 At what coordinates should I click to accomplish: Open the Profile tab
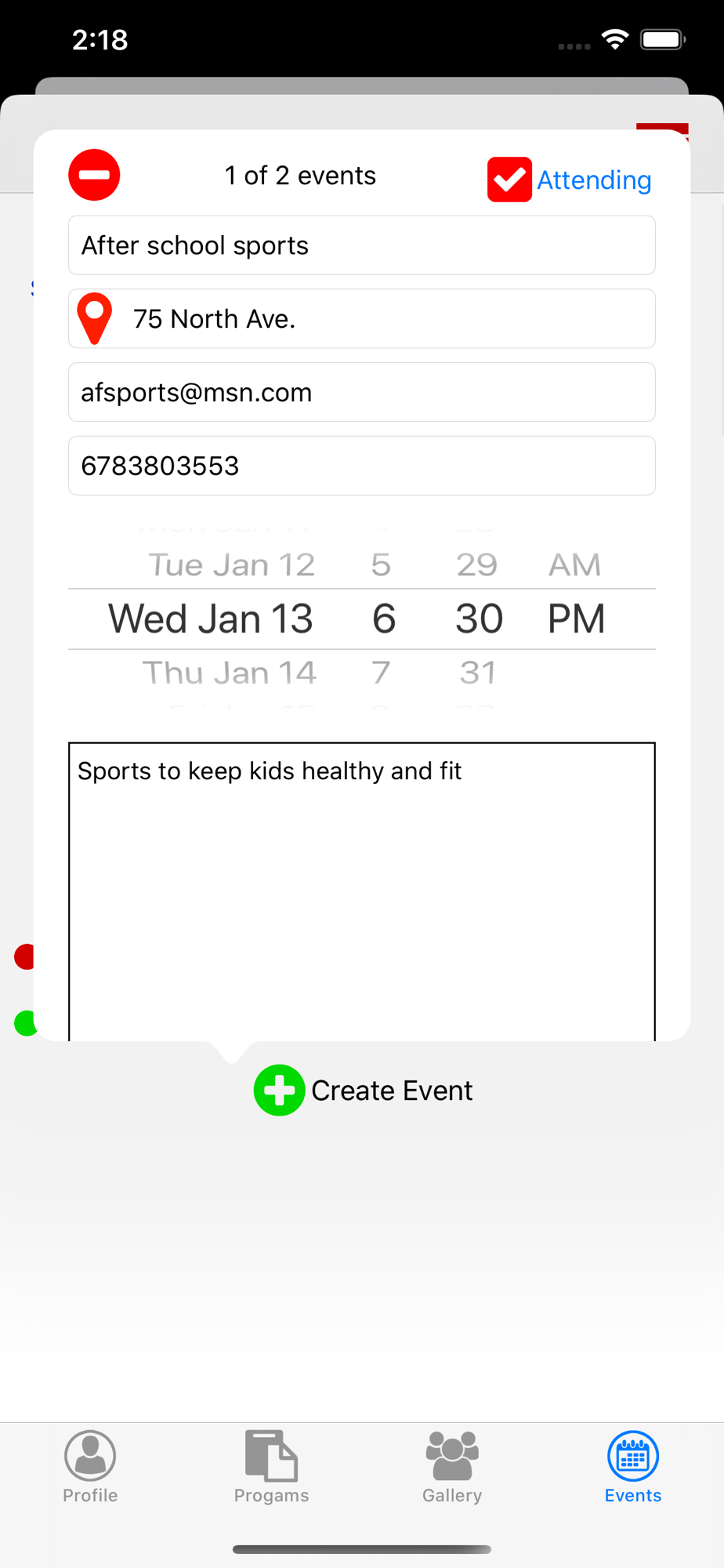coord(90,1467)
